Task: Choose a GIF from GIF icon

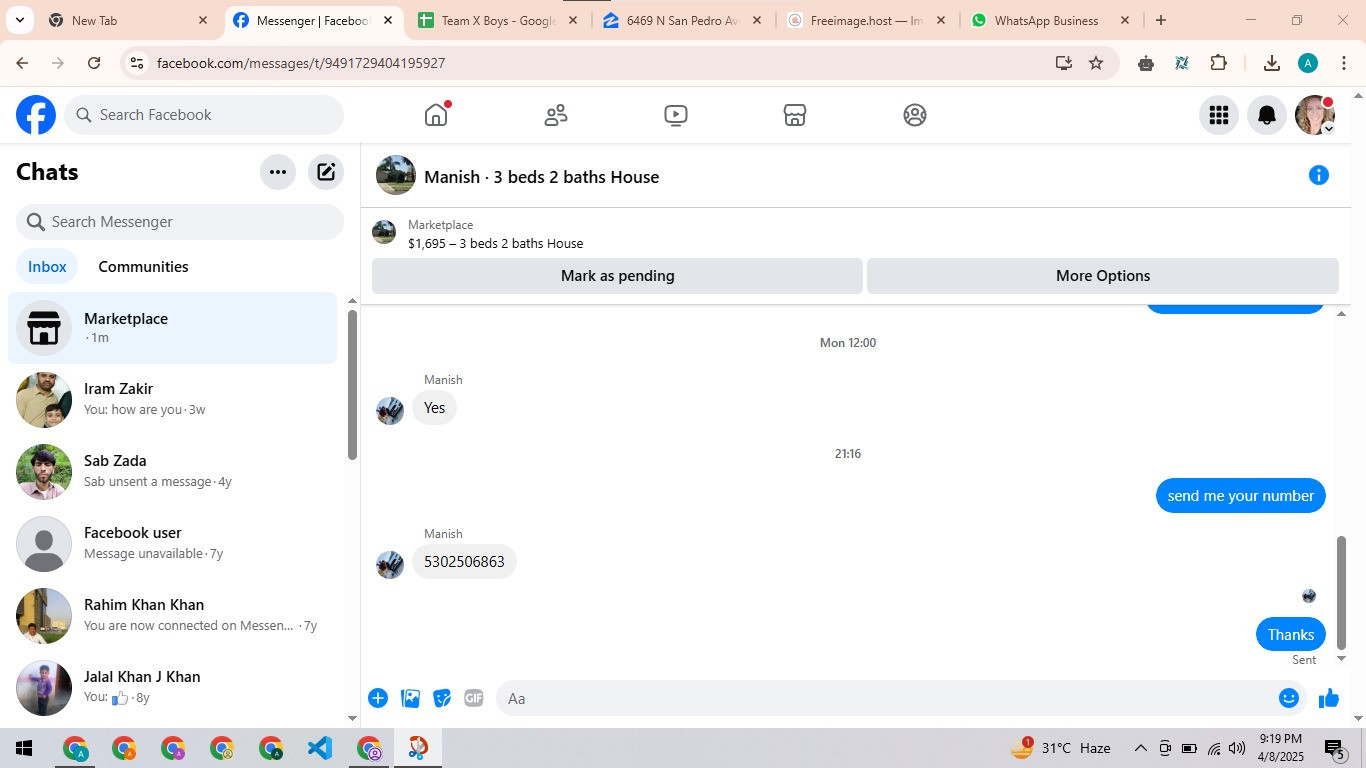Action: [474, 698]
